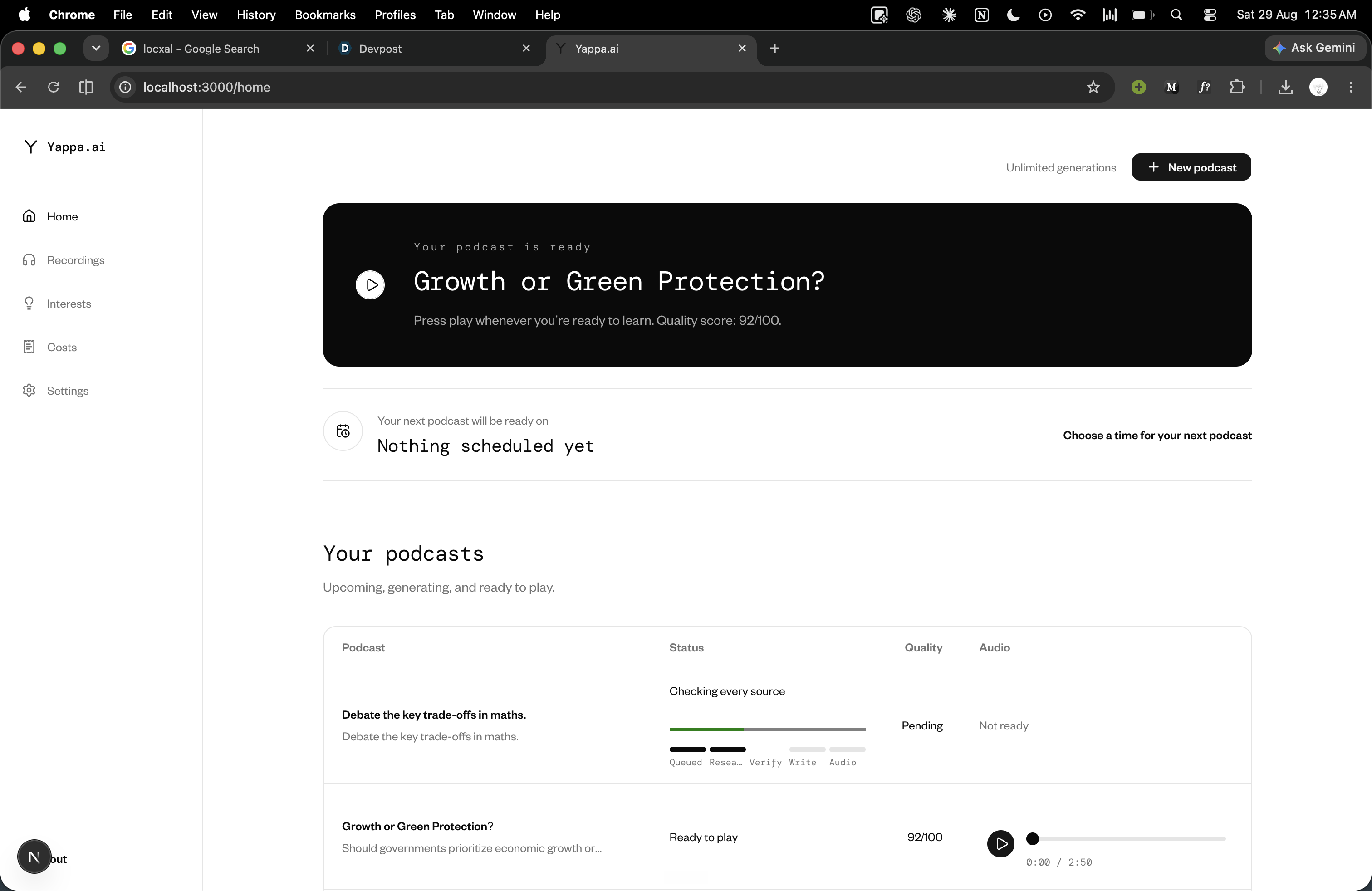Open the Home sidebar item
Viewport: 1372px width, 891px height.
51,216
